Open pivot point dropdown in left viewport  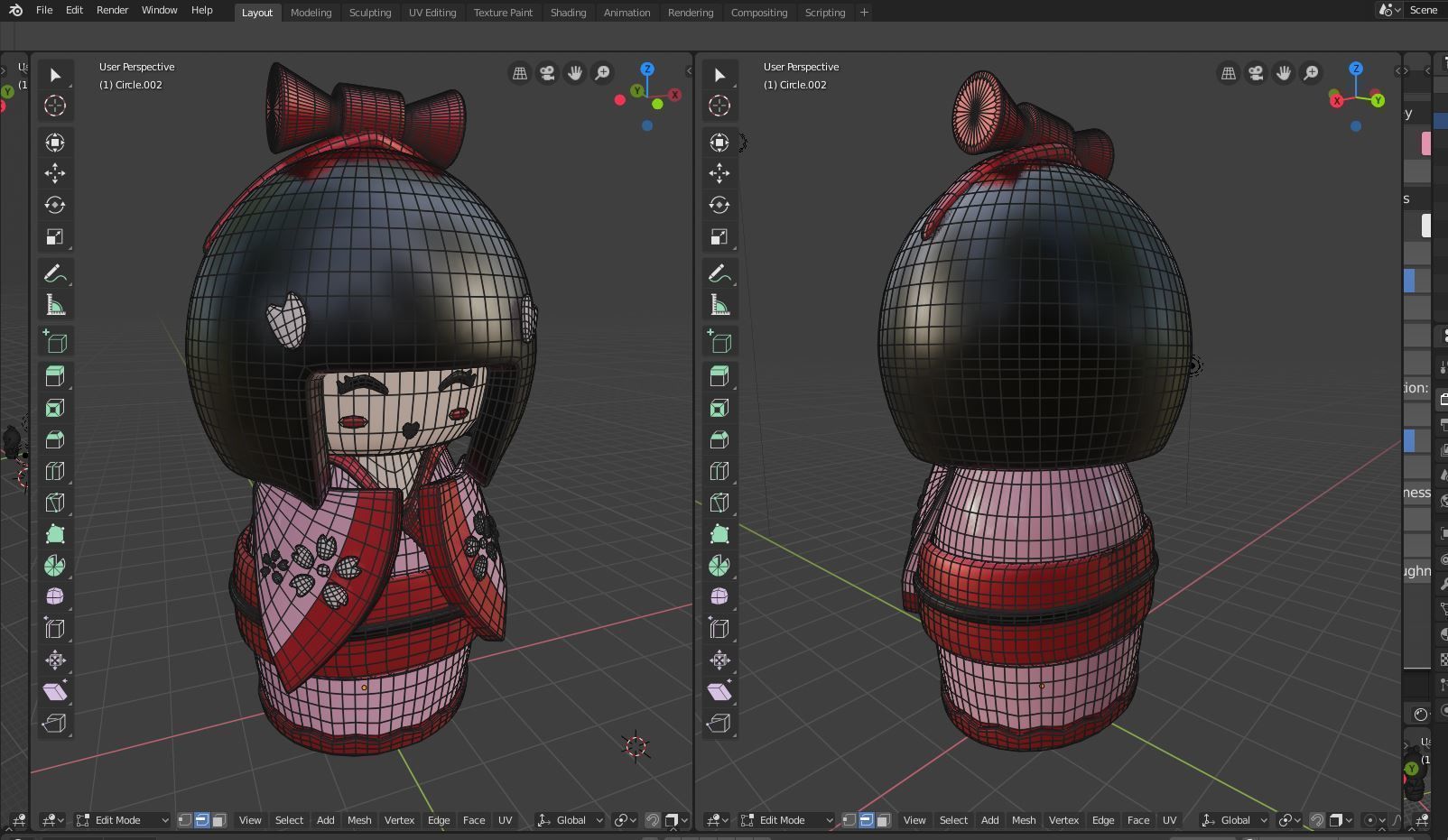point(626,820)
